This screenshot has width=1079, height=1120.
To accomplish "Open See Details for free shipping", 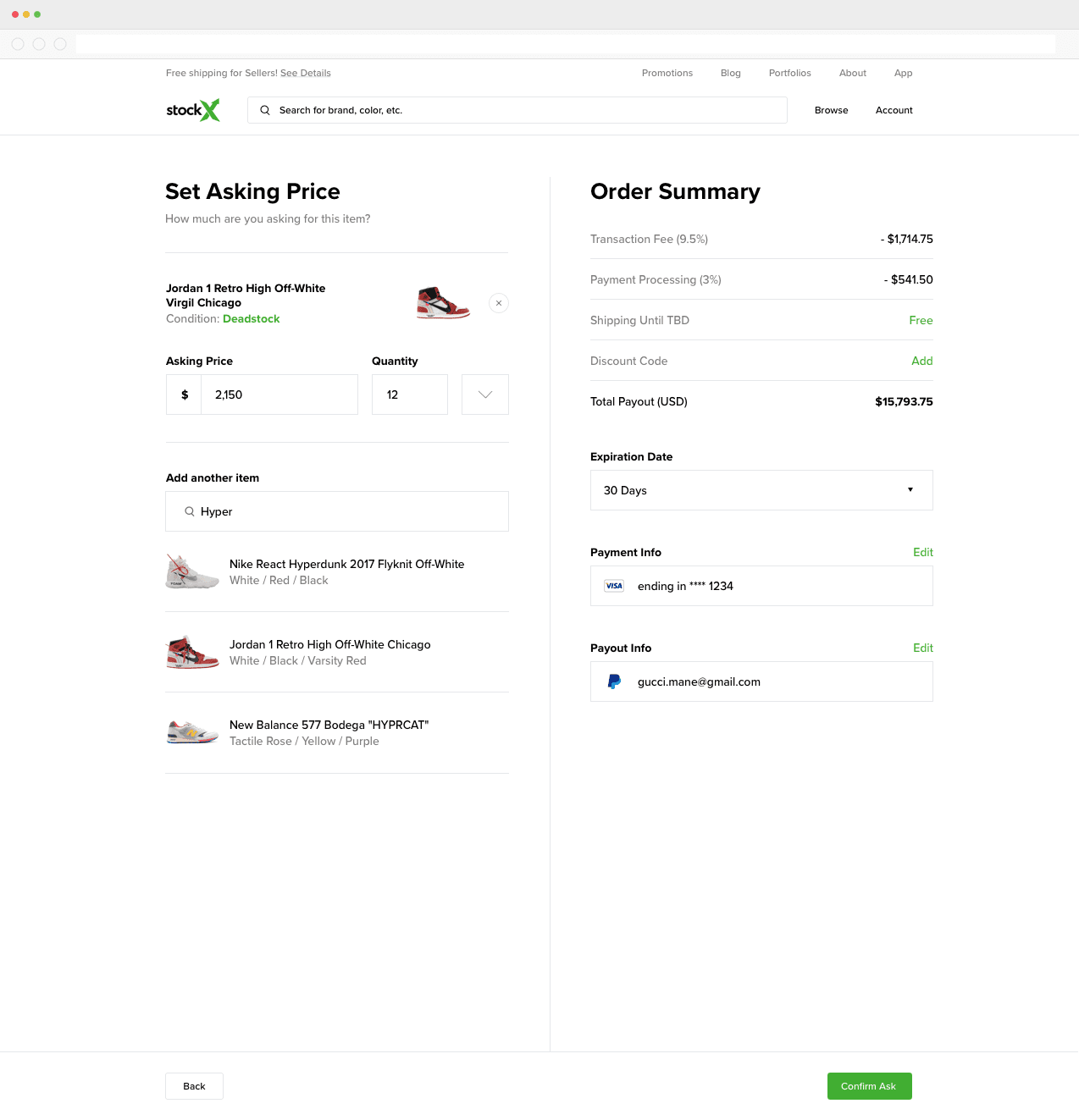I will tap(305, 73).
